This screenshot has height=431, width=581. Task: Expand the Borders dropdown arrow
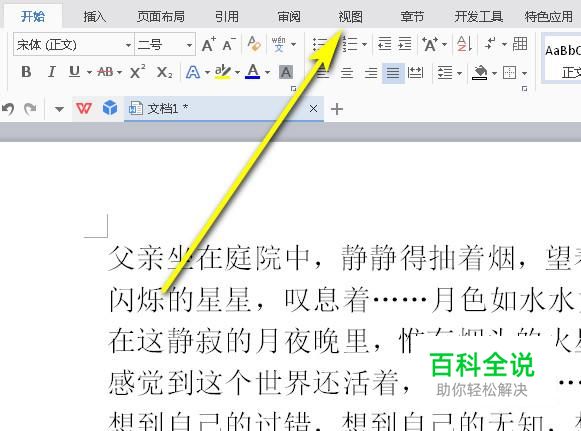coord(524,73)
